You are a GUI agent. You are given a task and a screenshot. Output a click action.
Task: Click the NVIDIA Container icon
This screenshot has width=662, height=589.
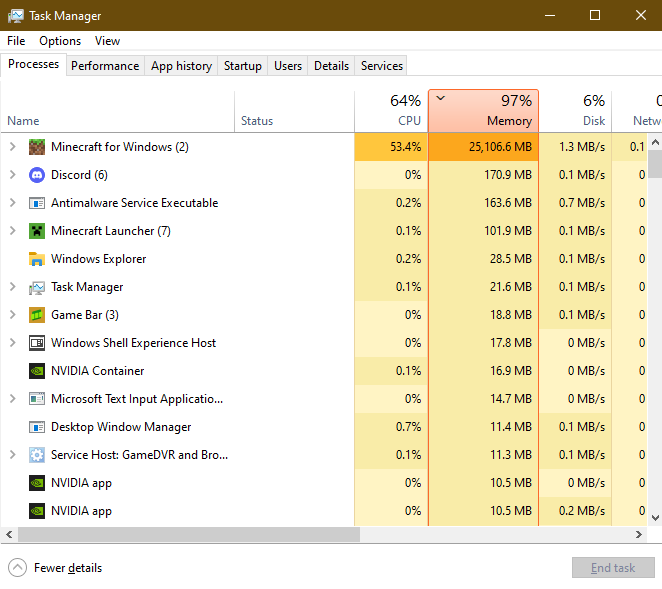[37, 371]
